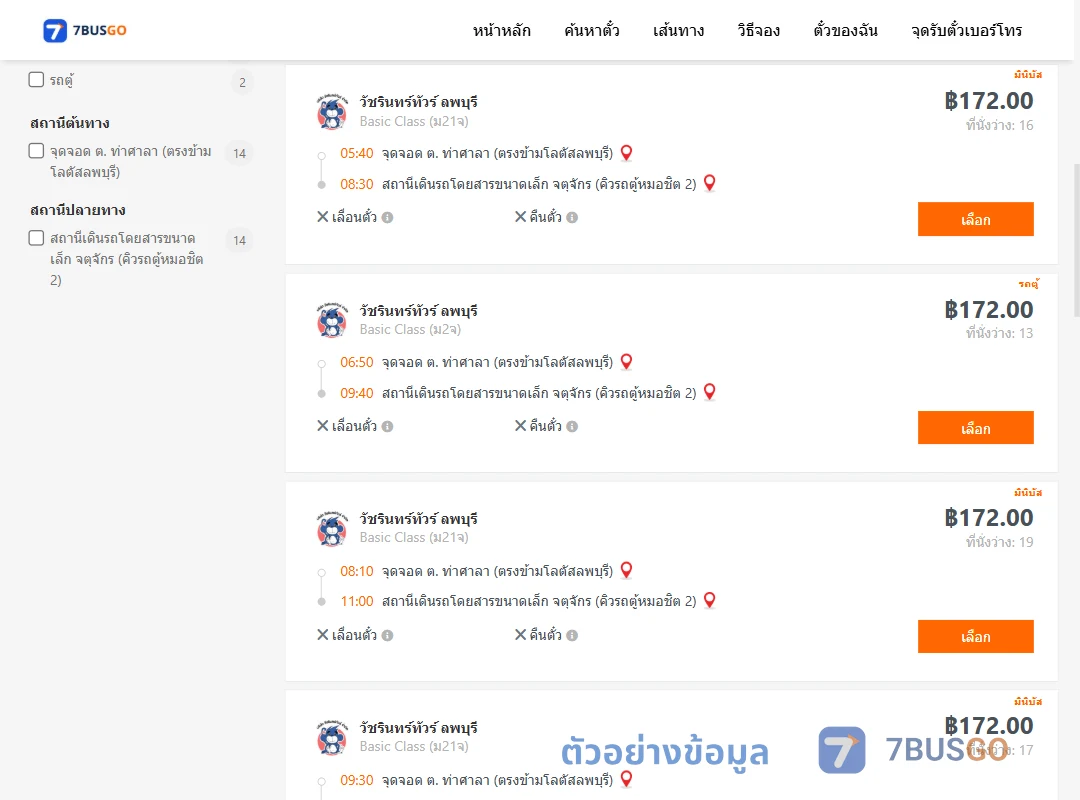Click วัชรินทร์ทัวร์ ลพบุรี name on 05:40 trip
Viewport: 1080px width, 800px height.
418,102
